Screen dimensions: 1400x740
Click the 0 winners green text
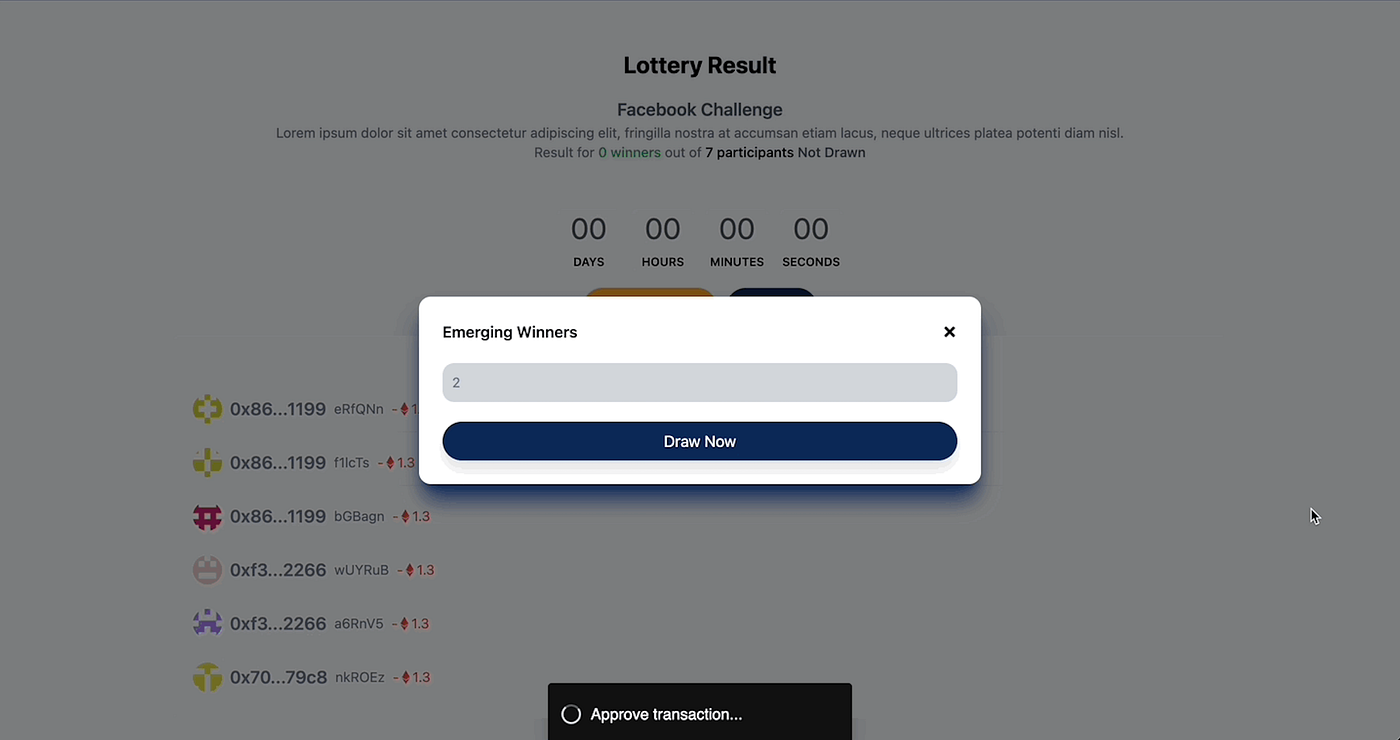tap(629, 153)
